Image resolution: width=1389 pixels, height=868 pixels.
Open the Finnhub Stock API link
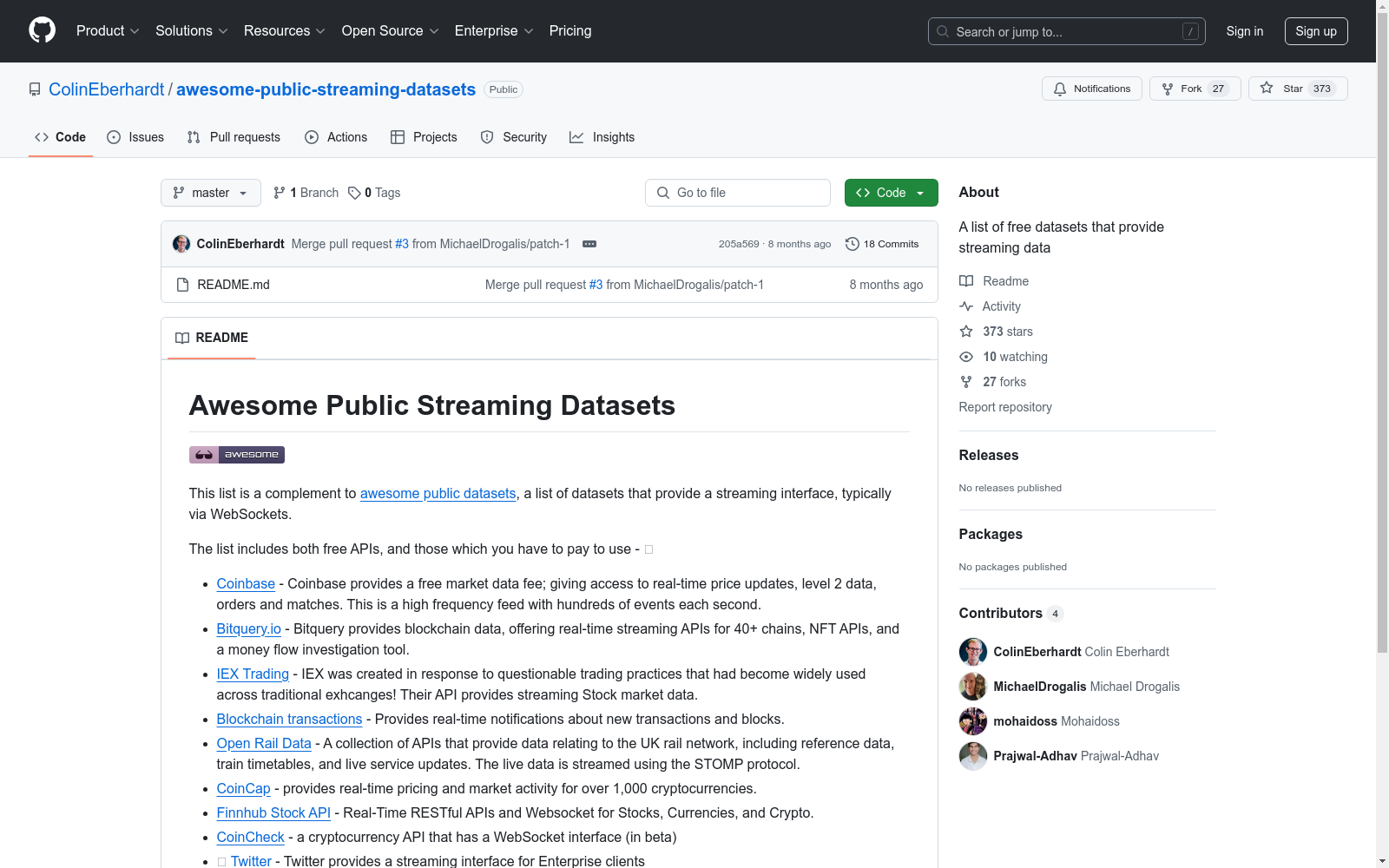click(273, 812)
